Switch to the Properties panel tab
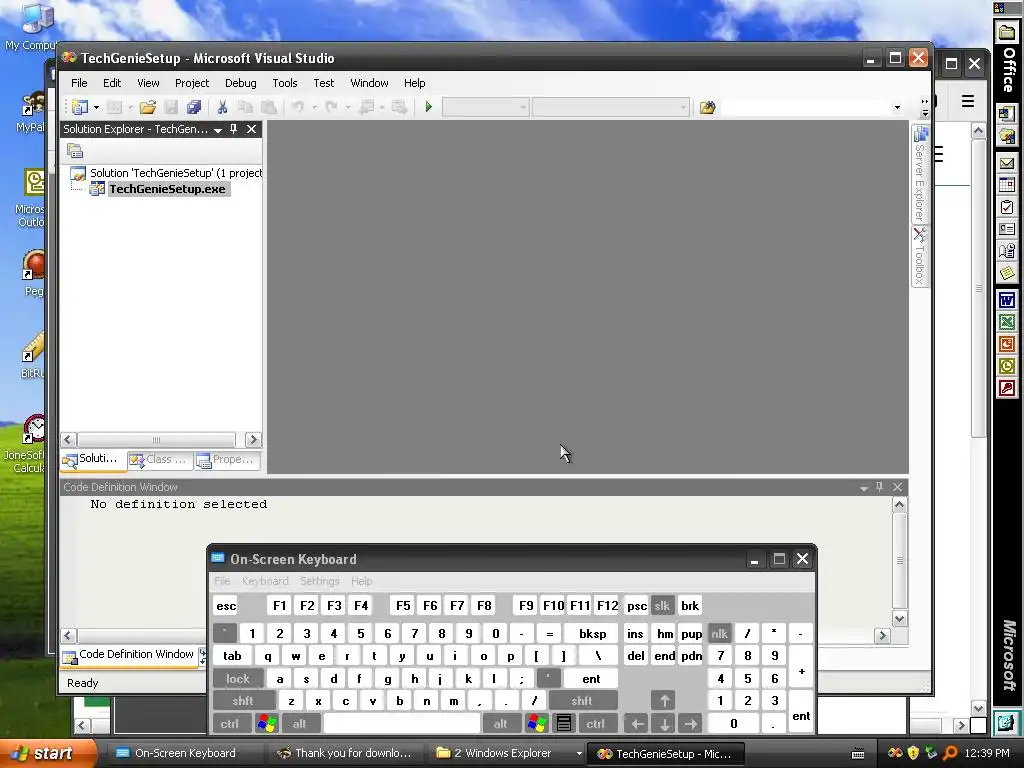The width and height of the screenshot is (1024, 768). click(x=226, y=460)
